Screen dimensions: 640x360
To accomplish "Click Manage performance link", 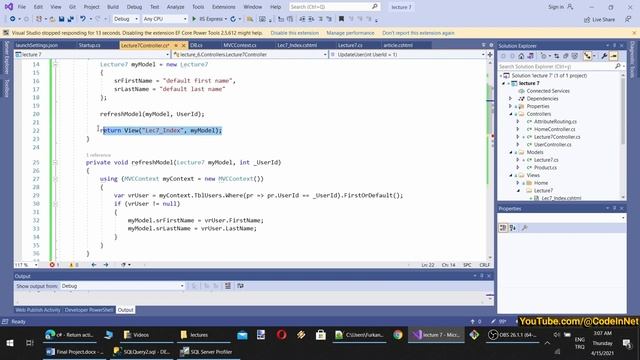I will pos(350,33).
